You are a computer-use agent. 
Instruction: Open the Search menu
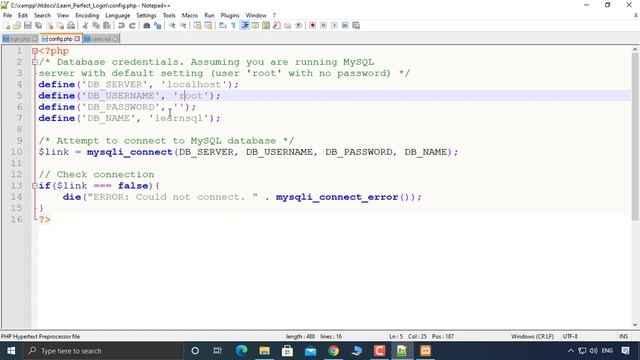42,15
